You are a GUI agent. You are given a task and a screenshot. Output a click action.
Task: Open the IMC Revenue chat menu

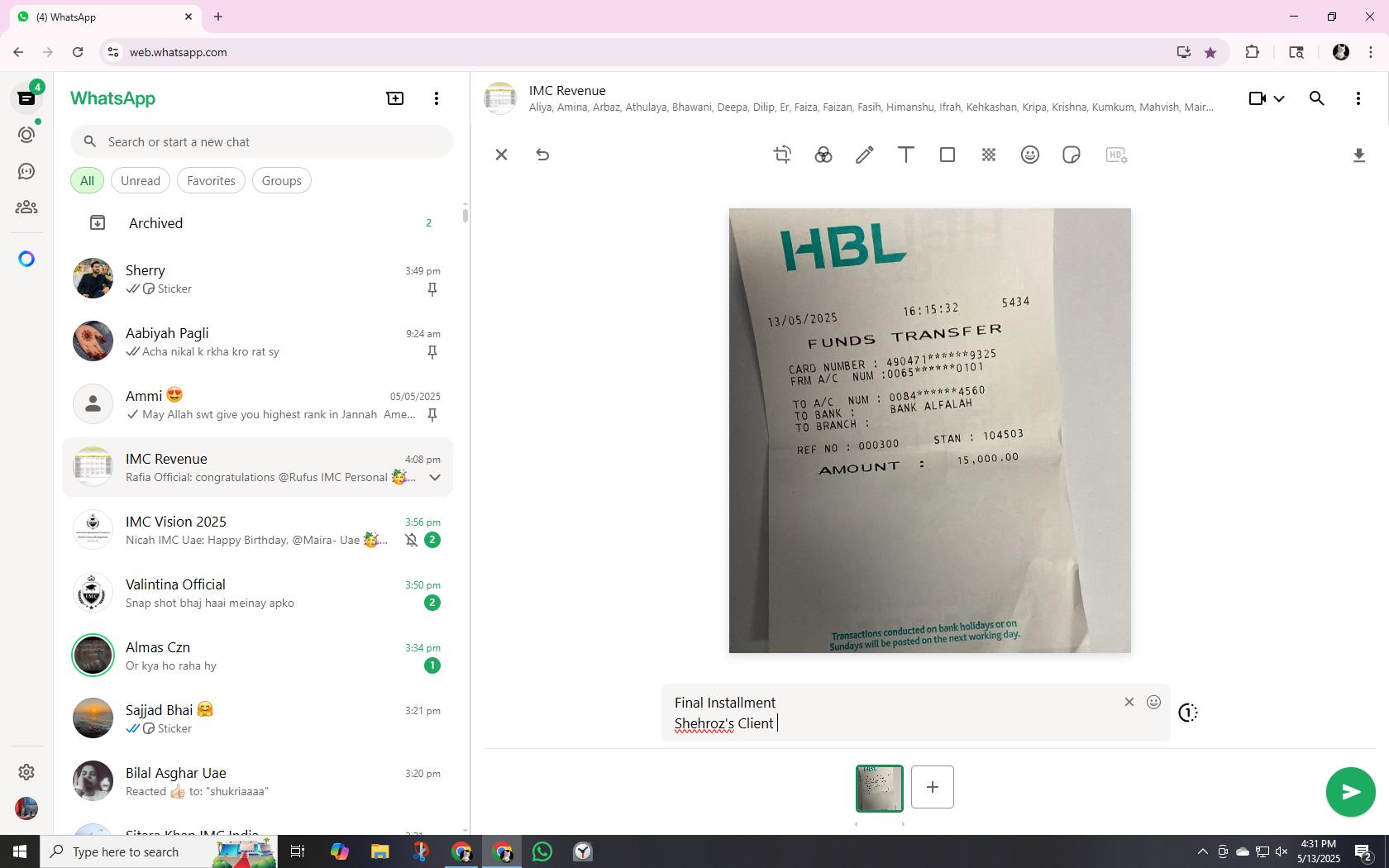[x=1358, y=98]
